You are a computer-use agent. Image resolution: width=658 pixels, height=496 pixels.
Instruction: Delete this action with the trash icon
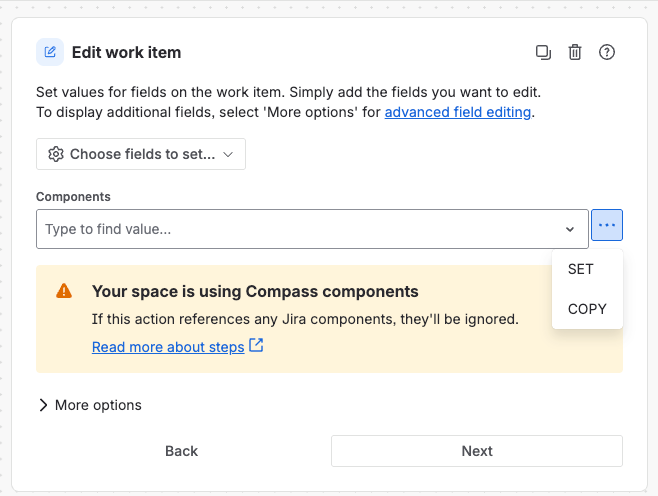coord(574,52)
